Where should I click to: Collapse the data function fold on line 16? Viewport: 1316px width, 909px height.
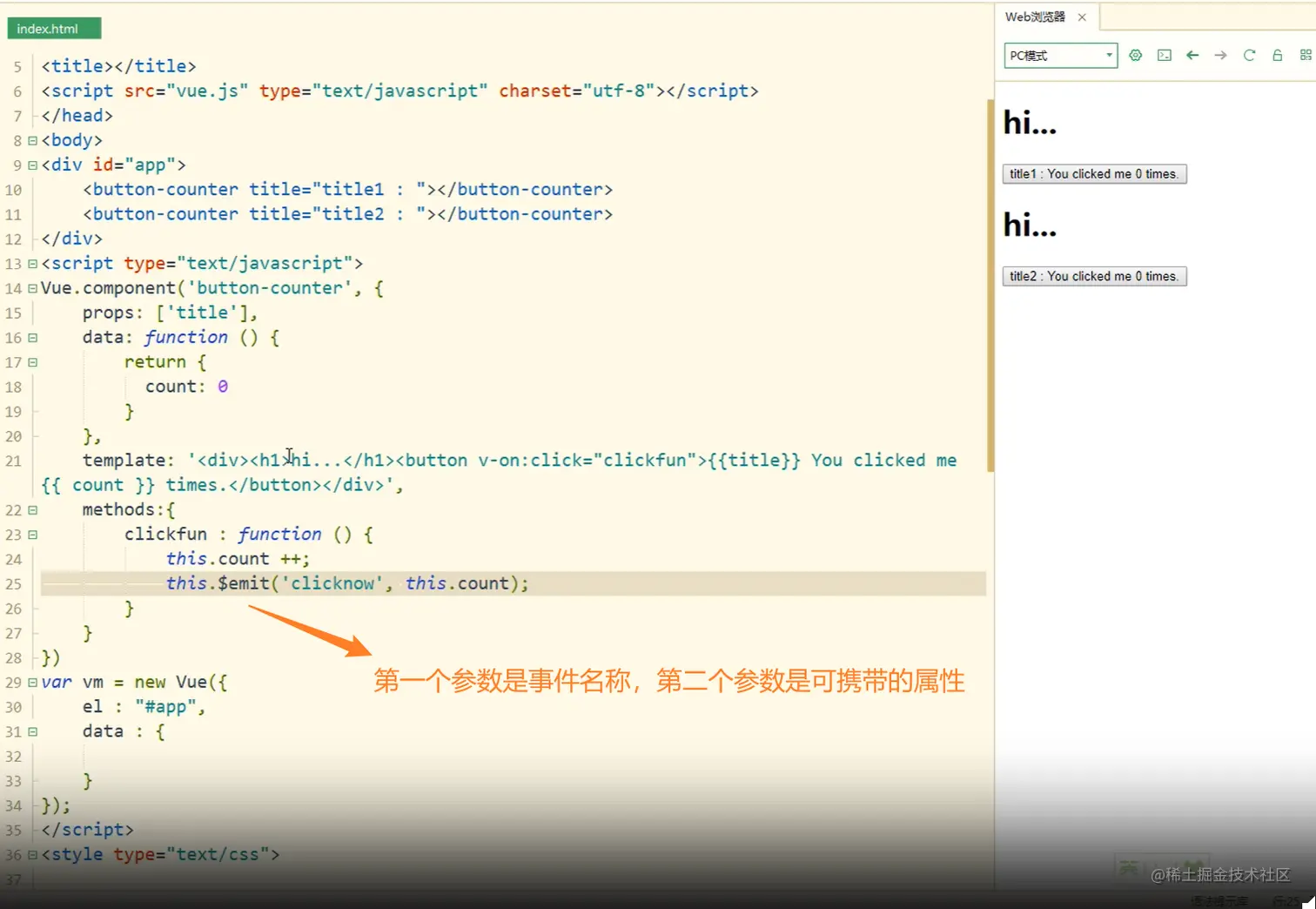32,337
